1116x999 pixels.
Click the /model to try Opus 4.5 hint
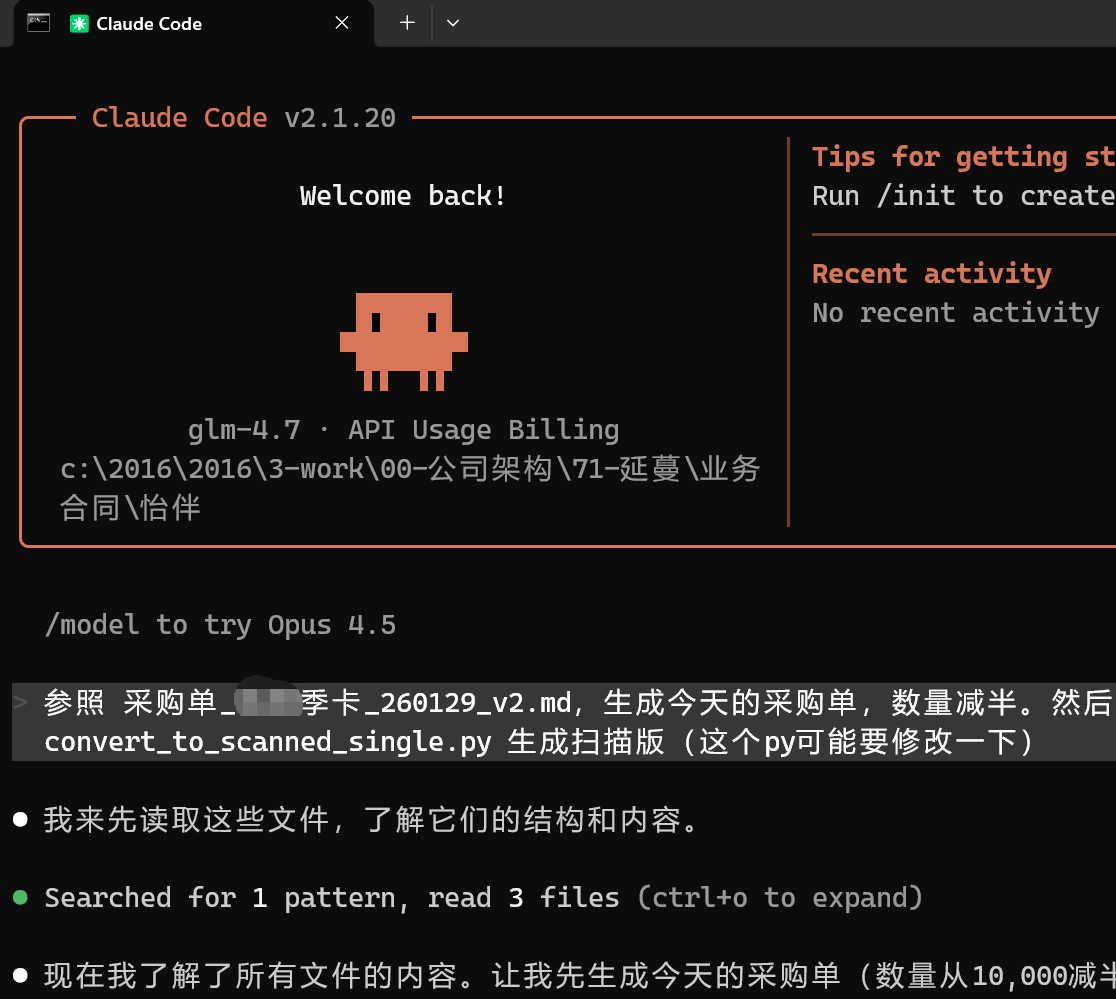(x=220, y=625)
